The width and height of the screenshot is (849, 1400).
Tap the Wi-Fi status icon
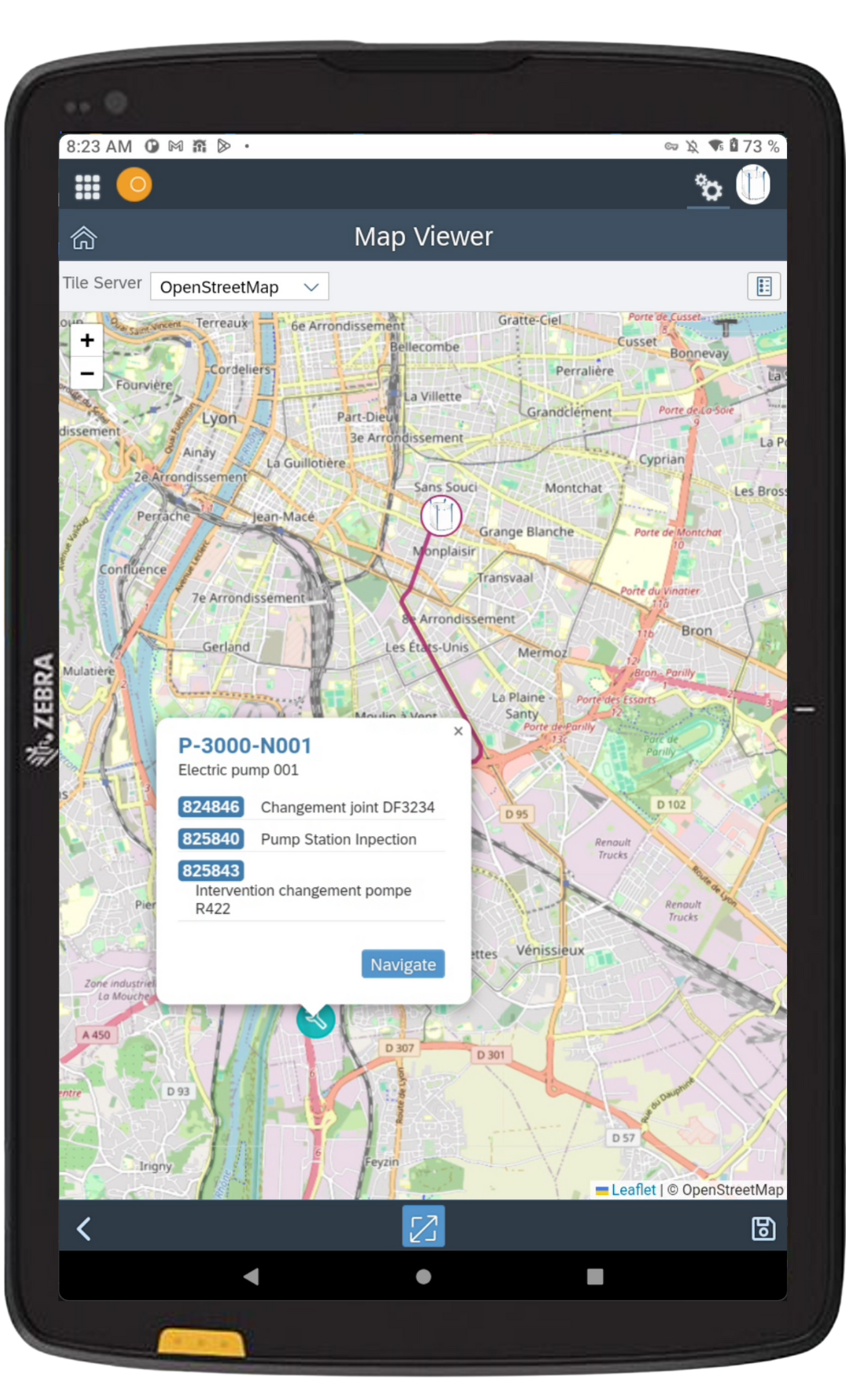tap(715, 146)
